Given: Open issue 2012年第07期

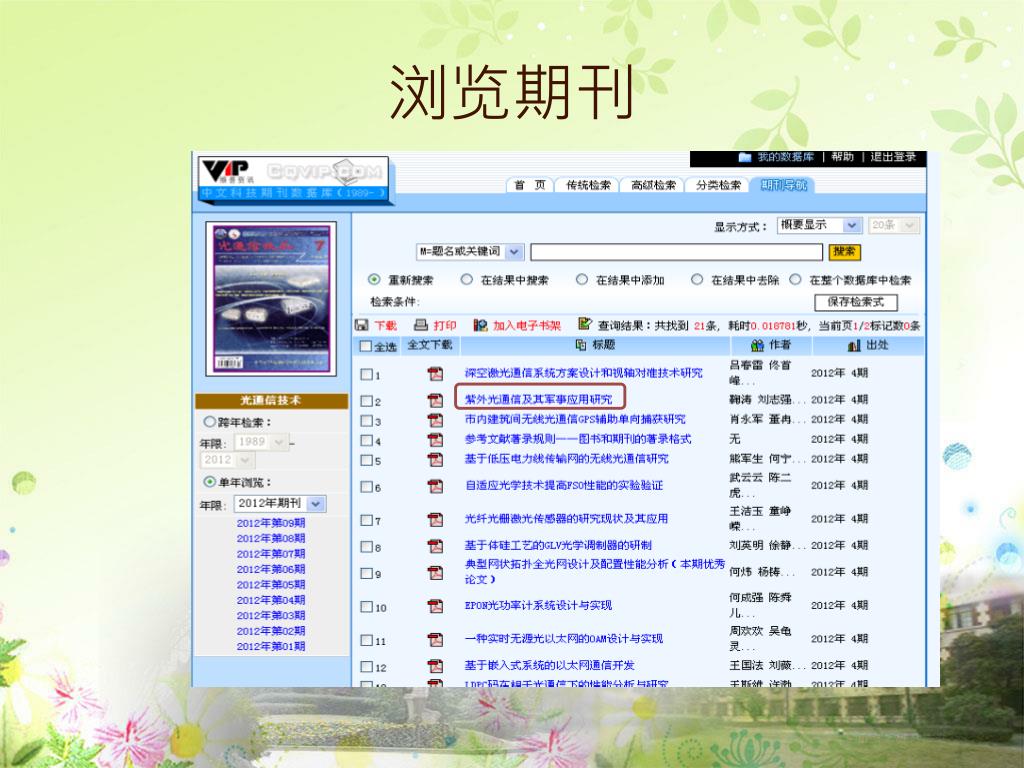Looking at the screenshot, I should pos(270,554).
